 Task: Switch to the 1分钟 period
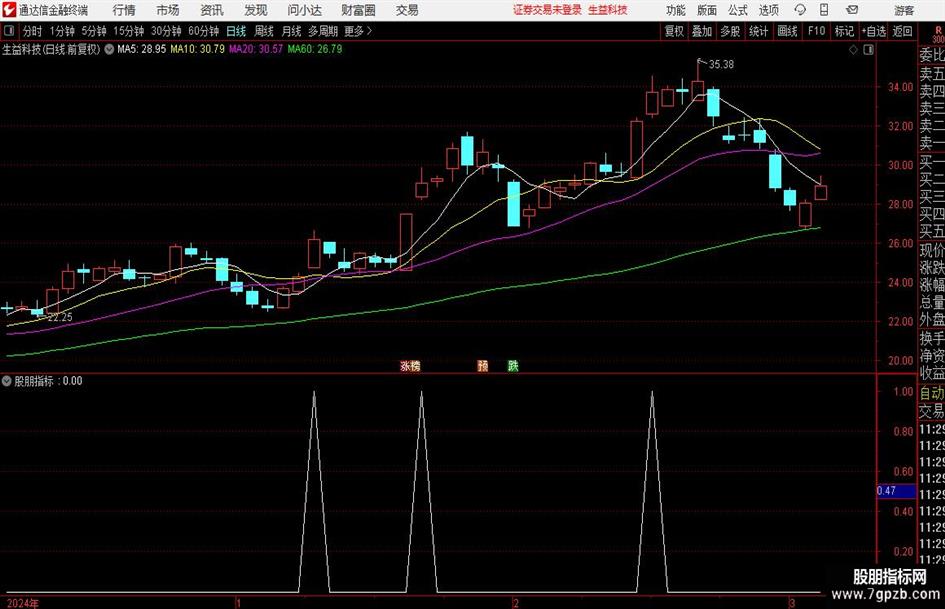click(62, 31)
